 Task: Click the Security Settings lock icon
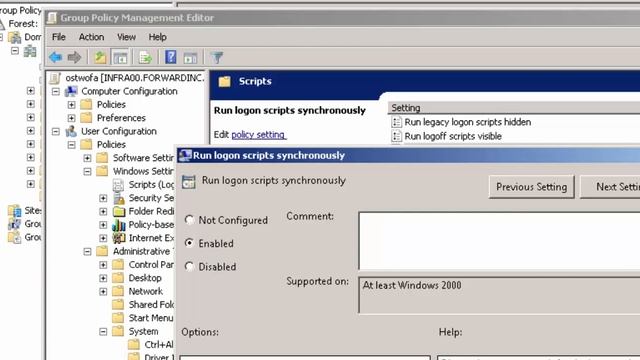click(x=119, y=198)
